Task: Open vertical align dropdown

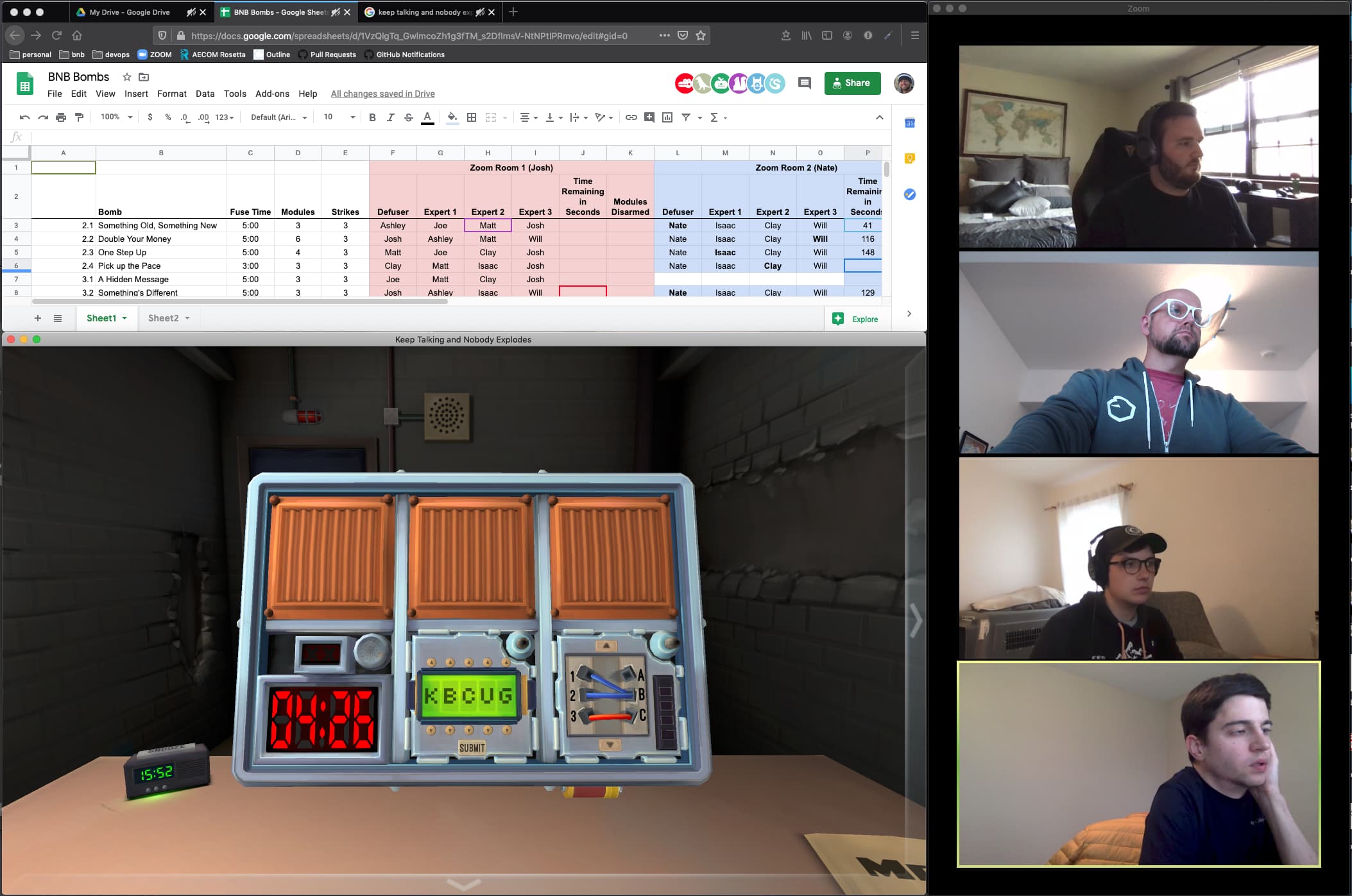Action: click(x=554, y=117)
